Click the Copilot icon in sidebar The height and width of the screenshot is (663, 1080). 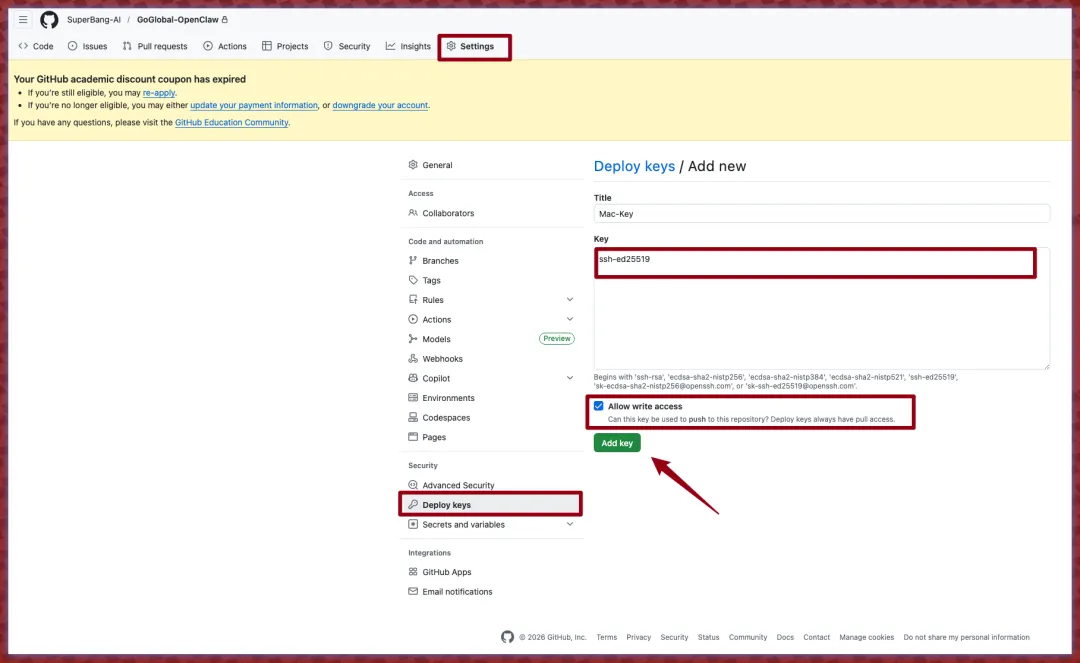(x=413, y=378)
